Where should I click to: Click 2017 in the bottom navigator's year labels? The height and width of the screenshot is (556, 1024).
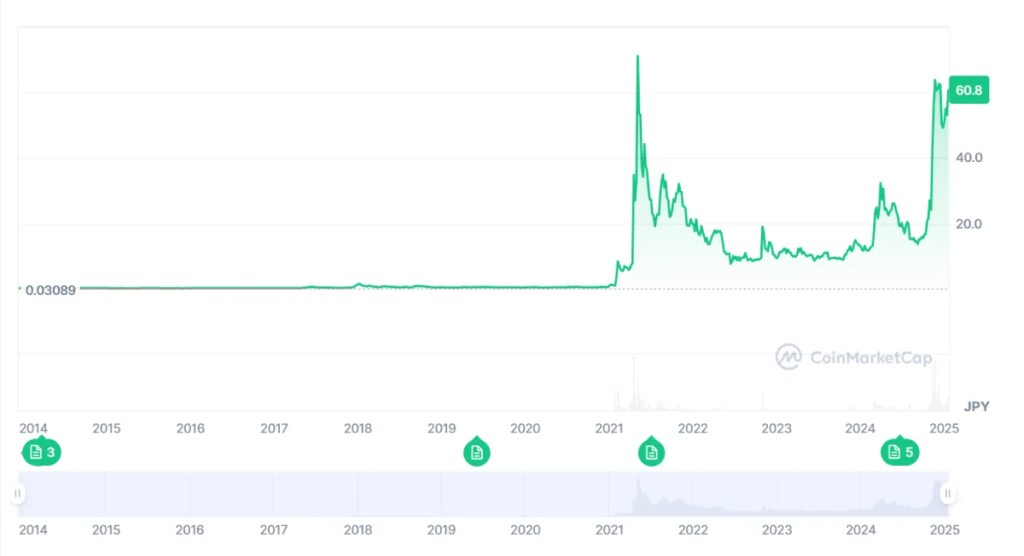point(274,528)
